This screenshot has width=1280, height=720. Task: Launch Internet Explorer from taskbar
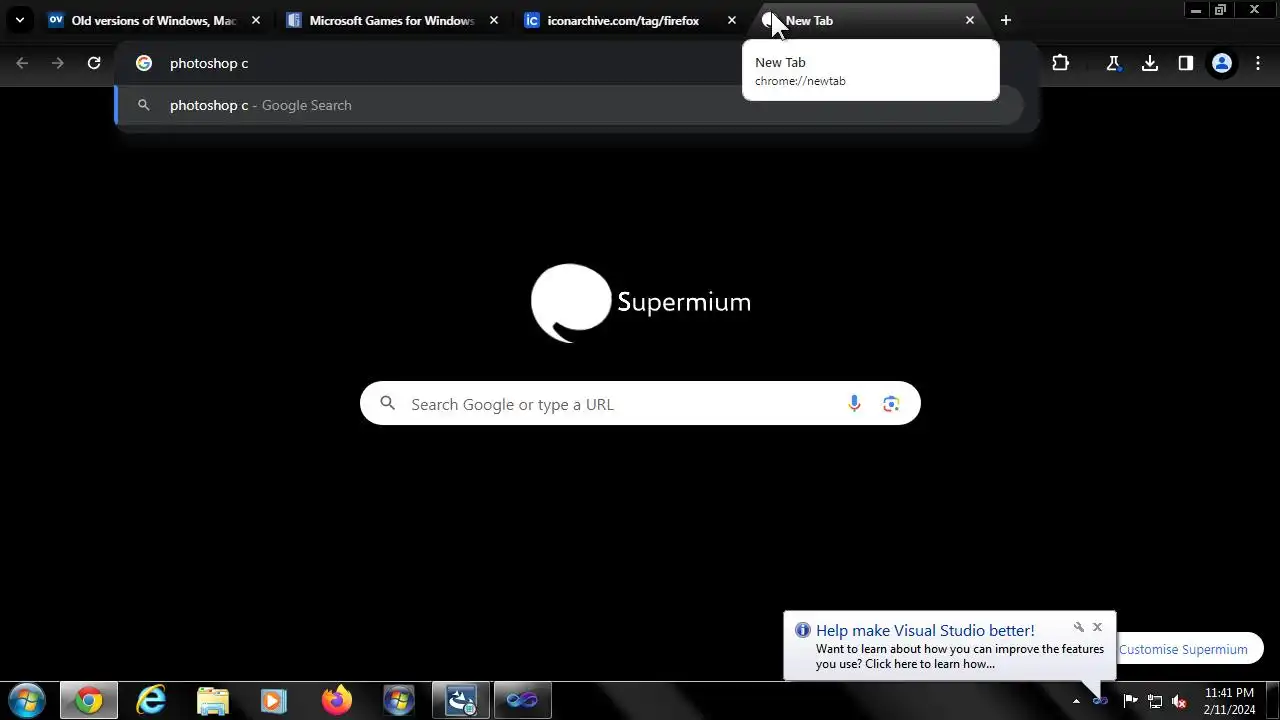click(x=151, y=701)
